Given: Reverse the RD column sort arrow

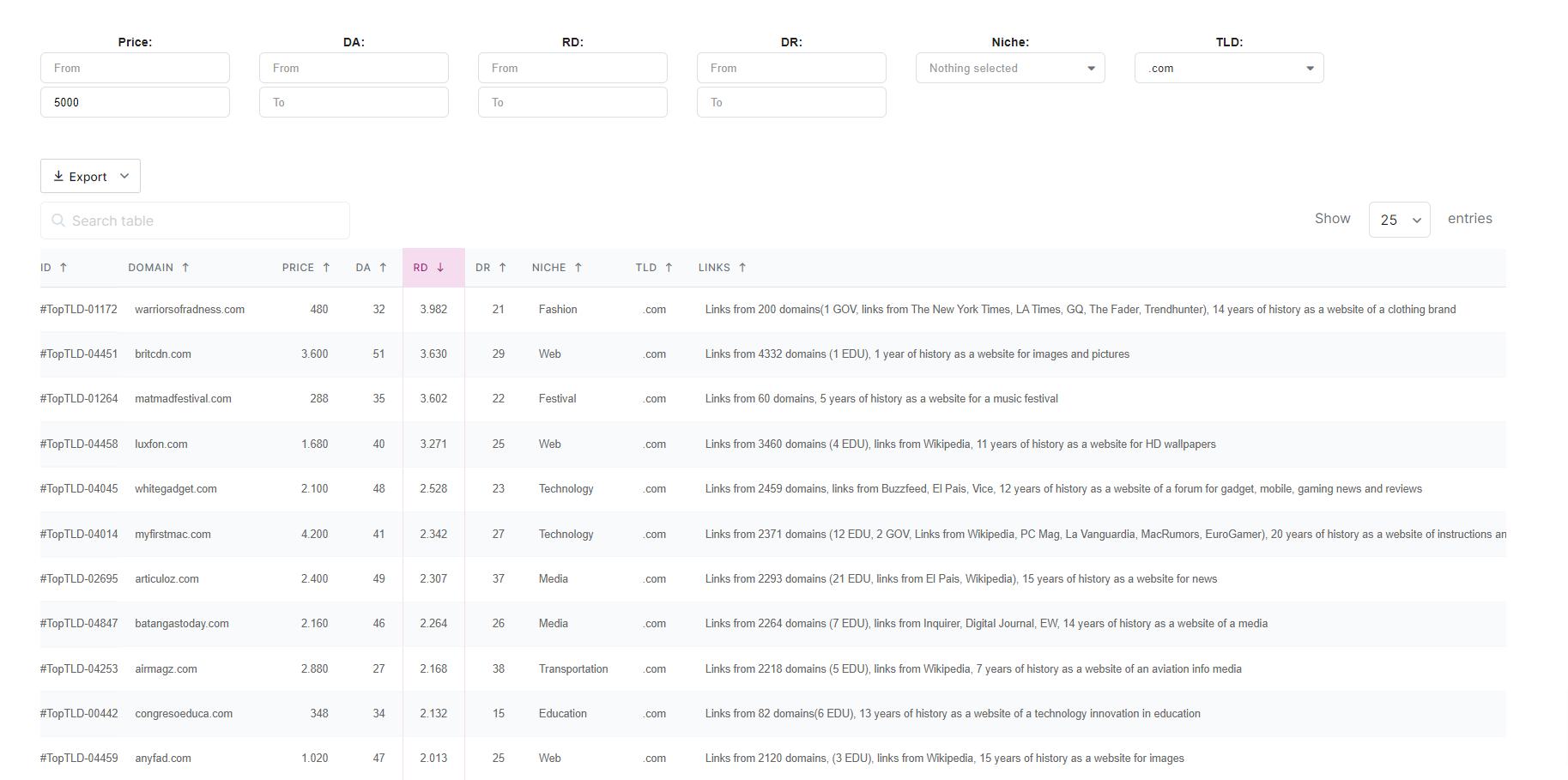Looking at the screenshot, I should click(x=440, y=268).
